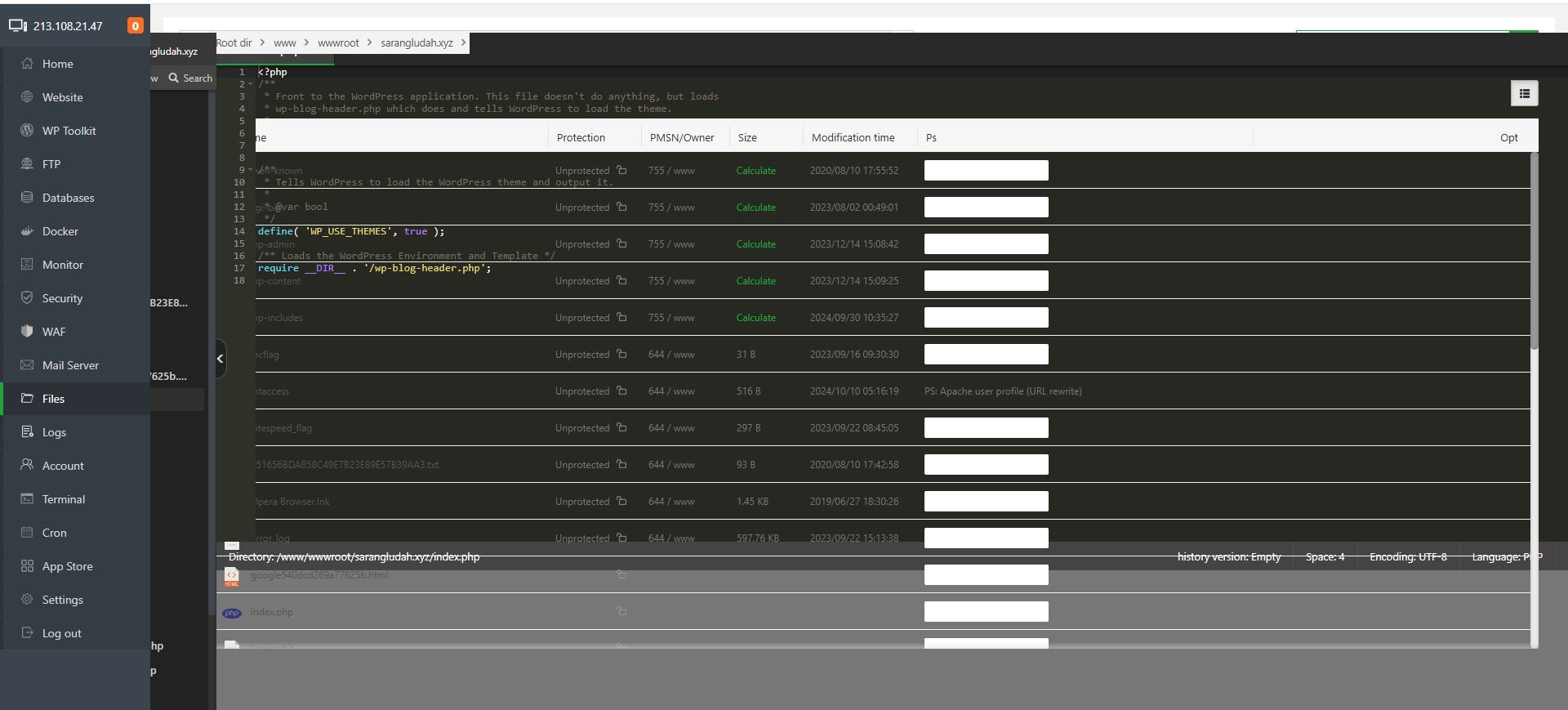
Task: Open the FTP page
Action: [x=51, y=164]
